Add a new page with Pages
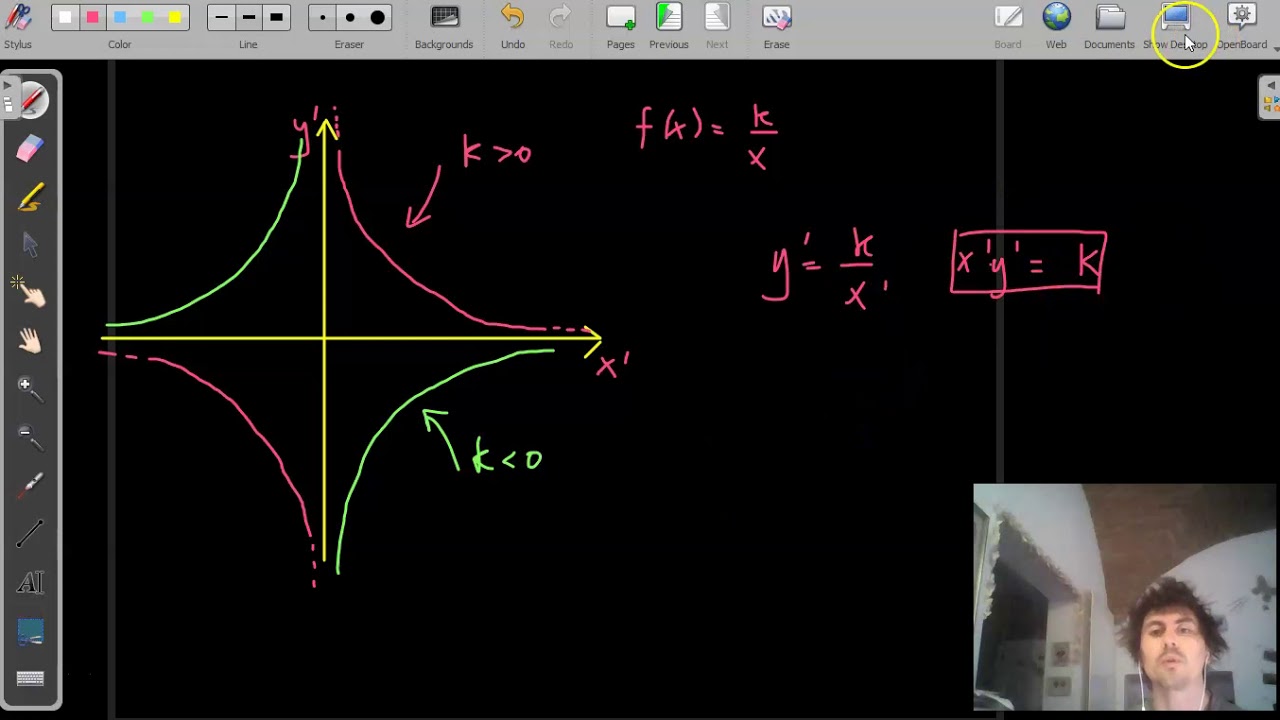 coord(621,26)
